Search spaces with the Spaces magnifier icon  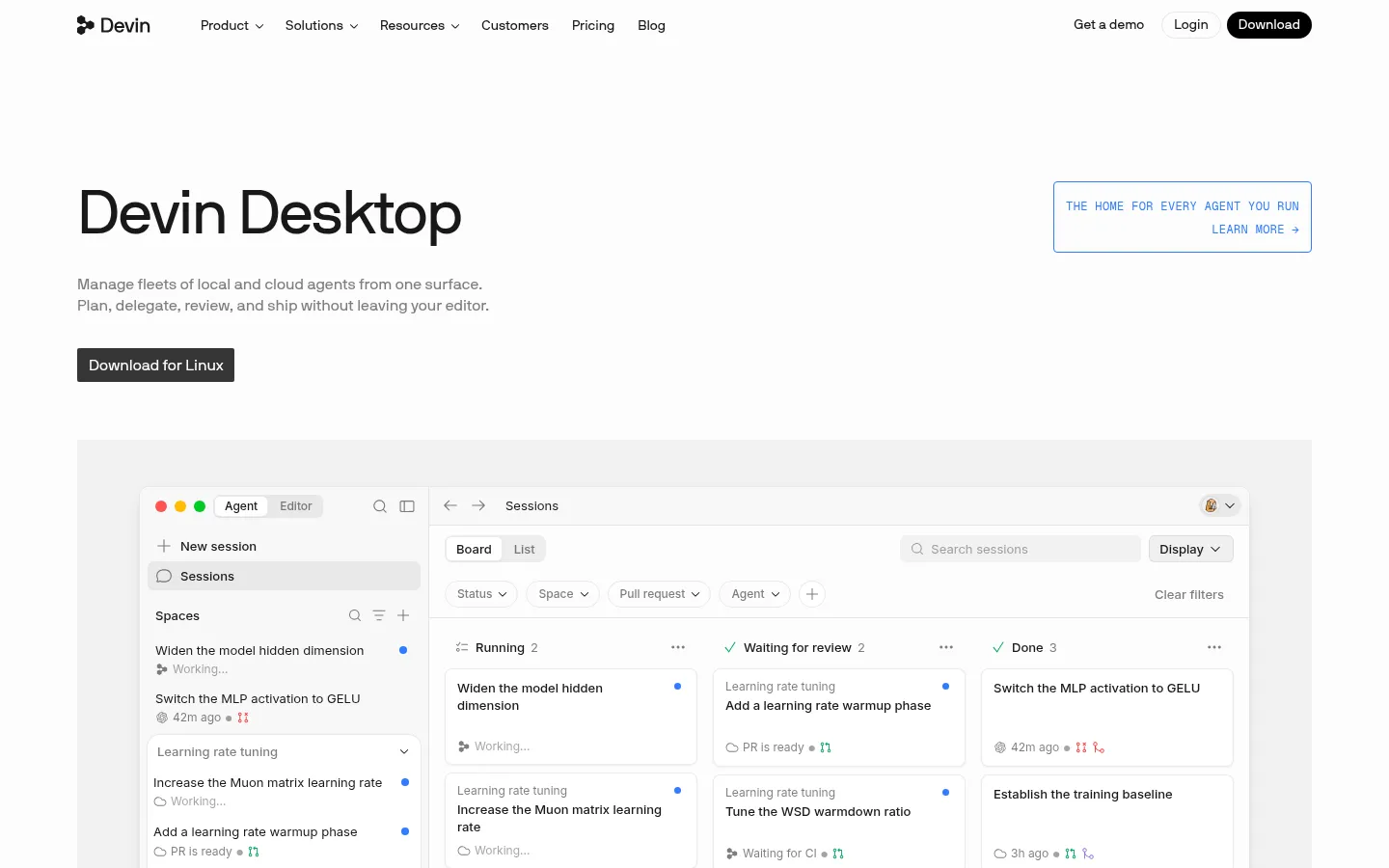pos(355,615)
